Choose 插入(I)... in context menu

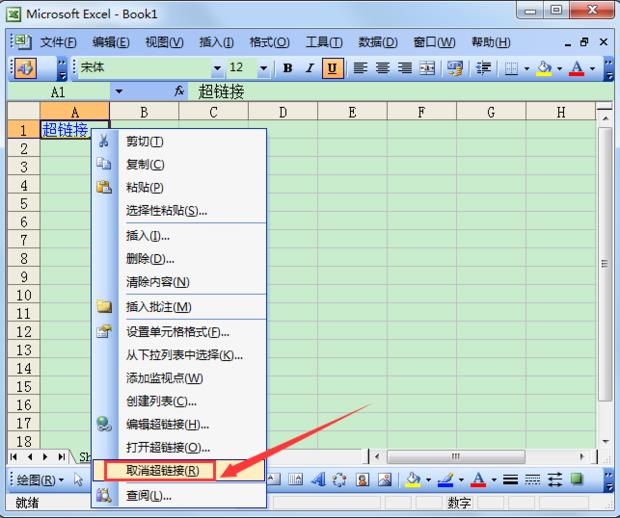click(179, 236)
